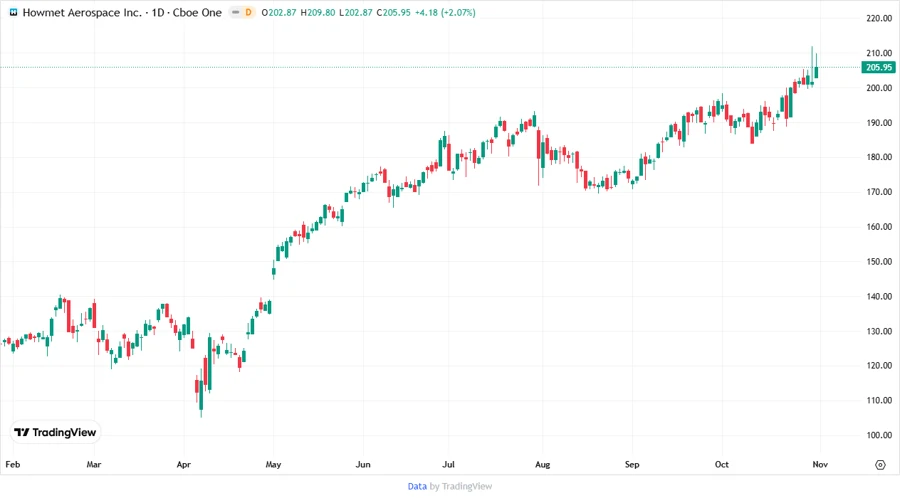Click the Nov label on time axis
The height and width of the screenshot is (498, 900).
[820, 464]
